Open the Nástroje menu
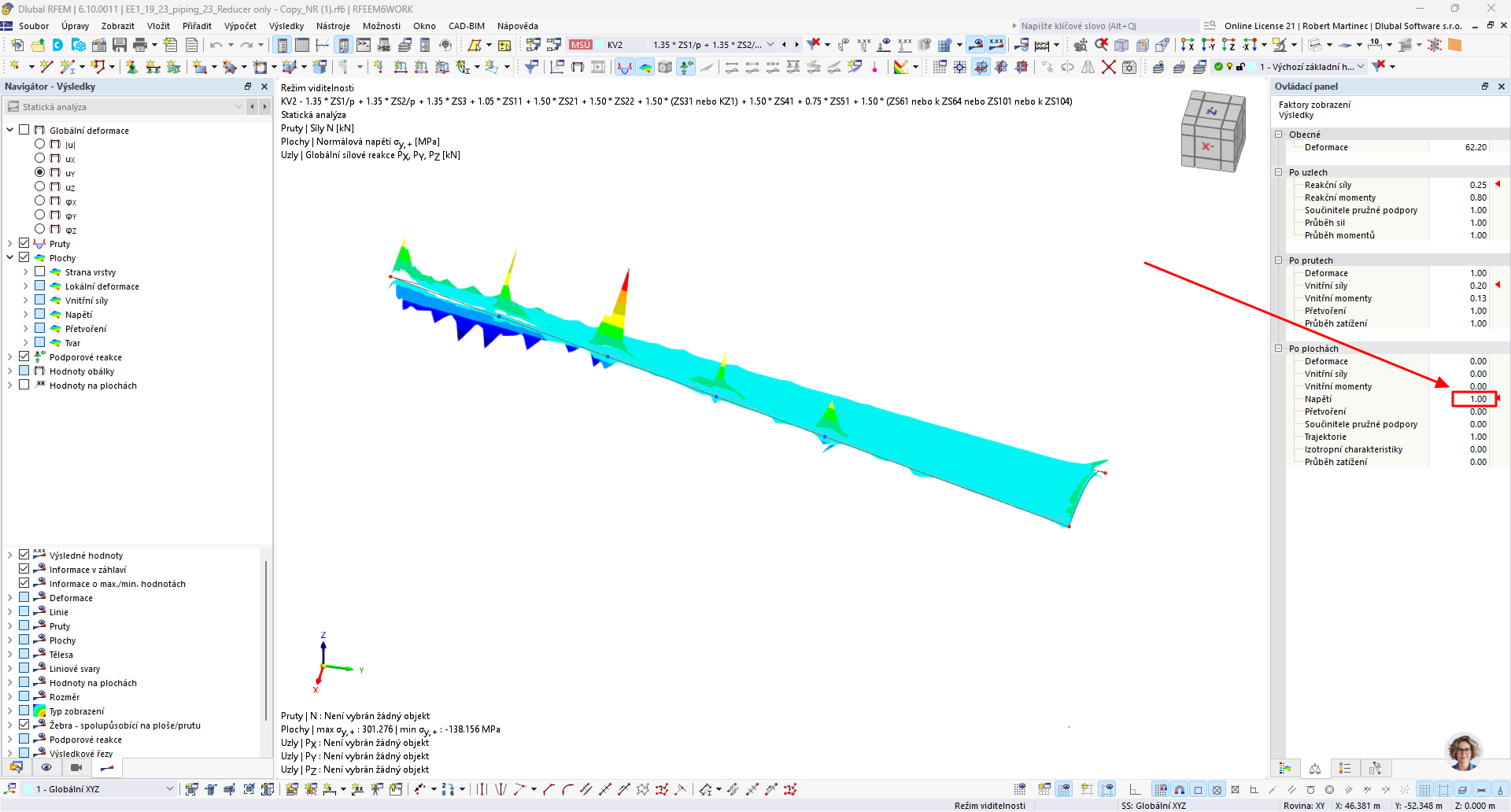 (x=334, y=26)
